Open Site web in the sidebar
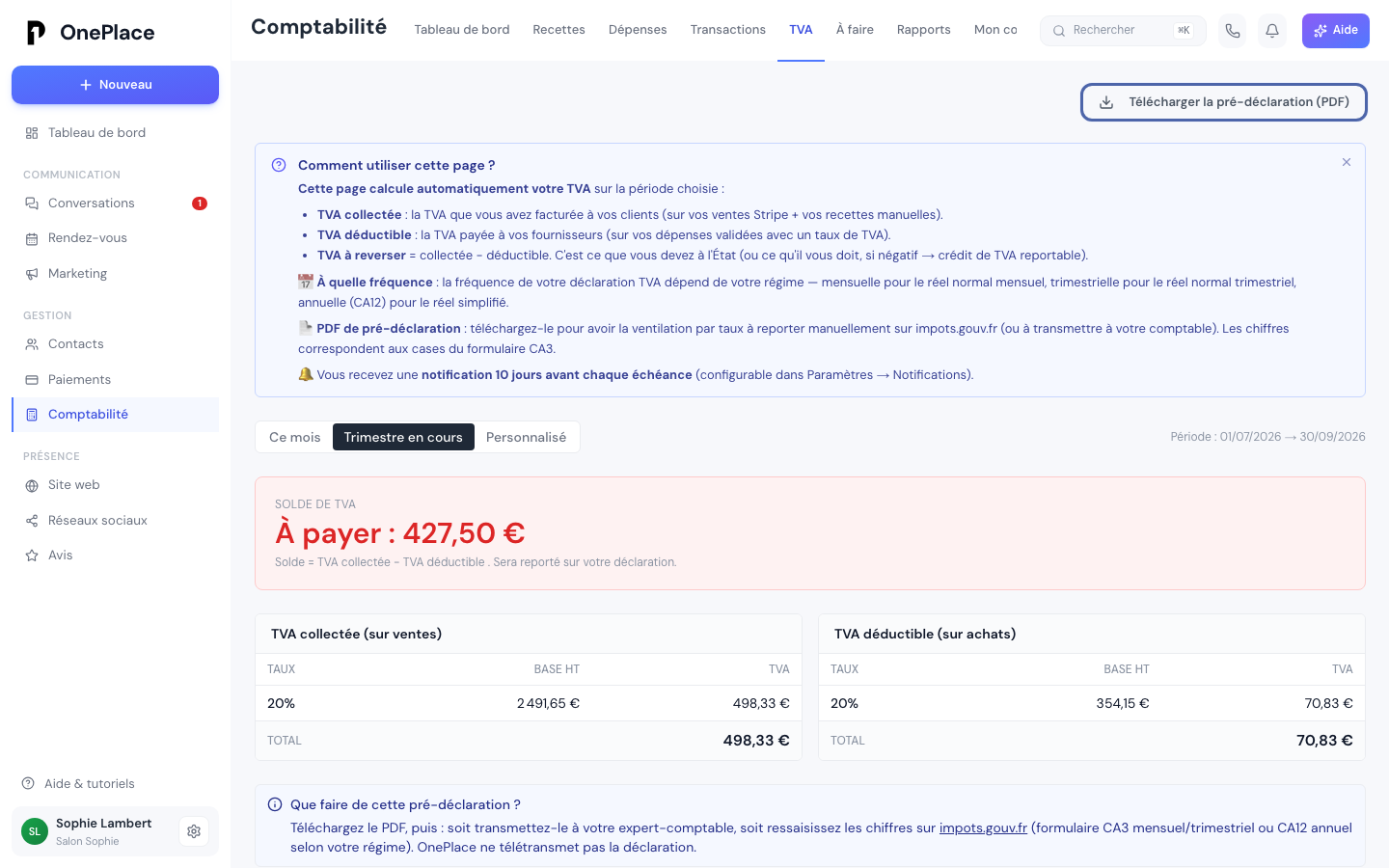 point(116,485)
